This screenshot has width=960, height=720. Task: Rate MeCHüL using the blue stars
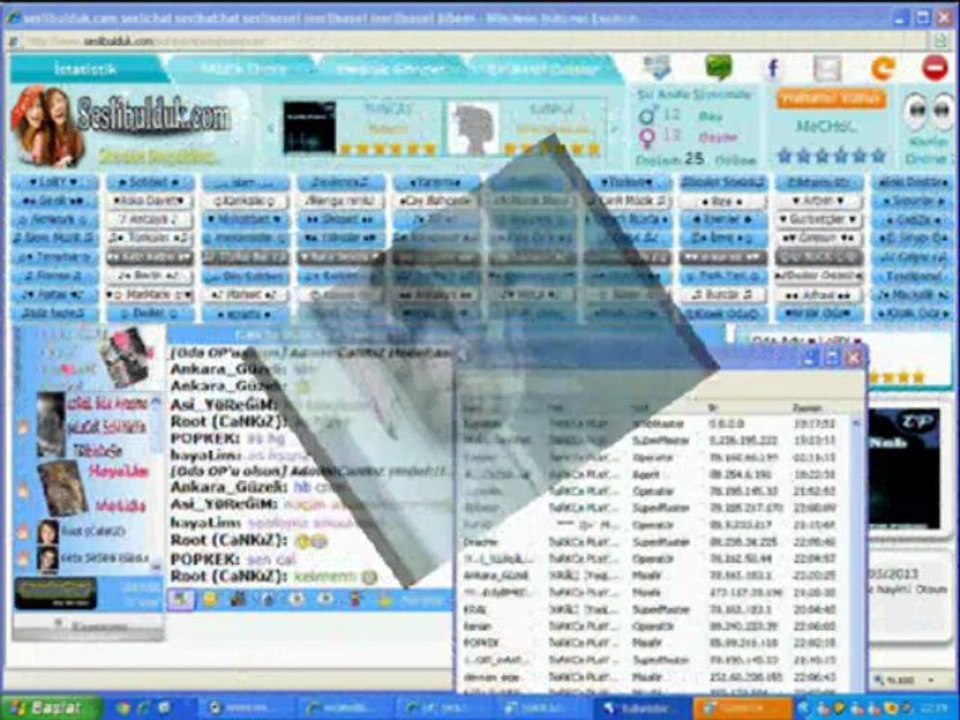(x=831, y=156)
